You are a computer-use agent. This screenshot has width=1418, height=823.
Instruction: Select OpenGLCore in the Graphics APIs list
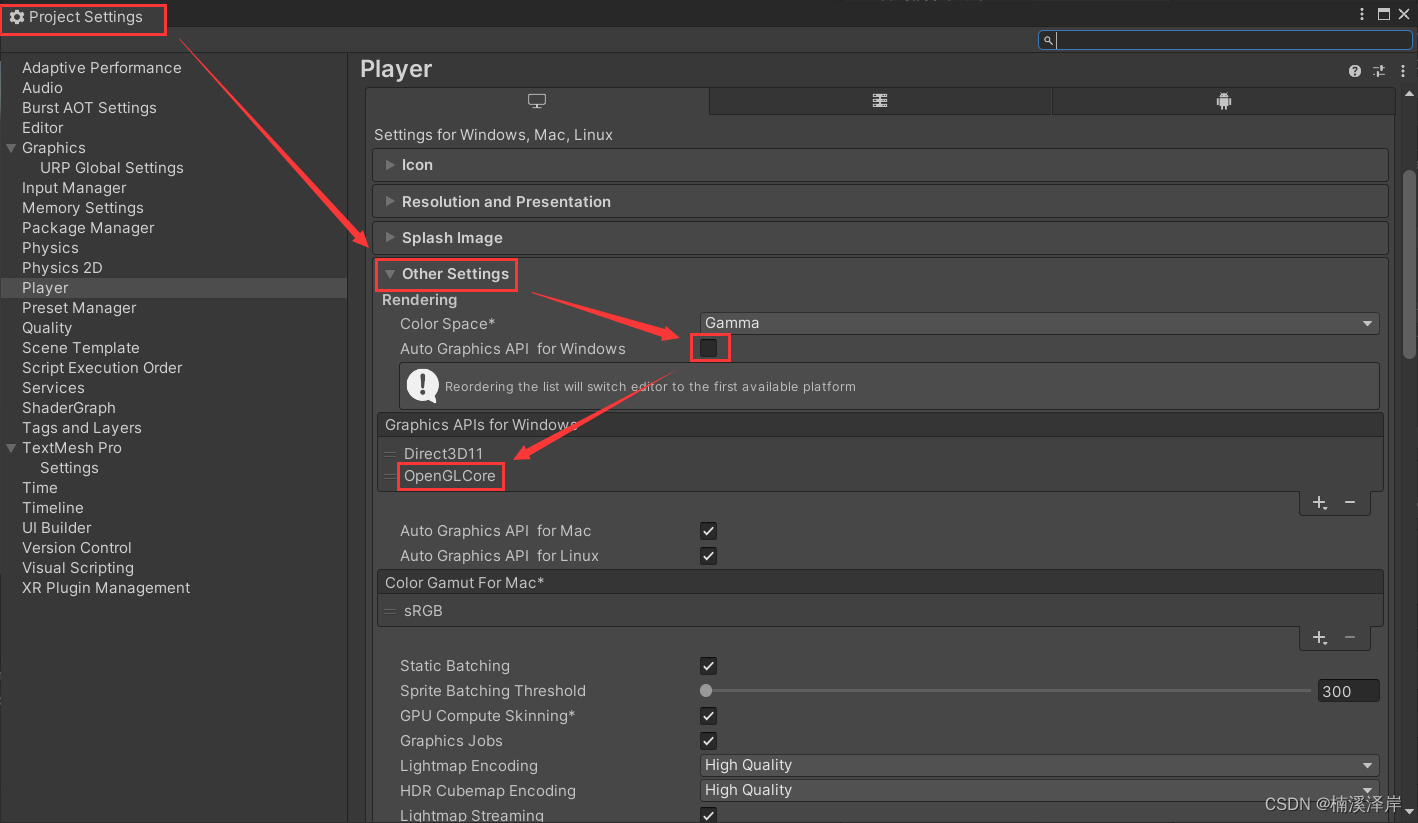(450, 476)
